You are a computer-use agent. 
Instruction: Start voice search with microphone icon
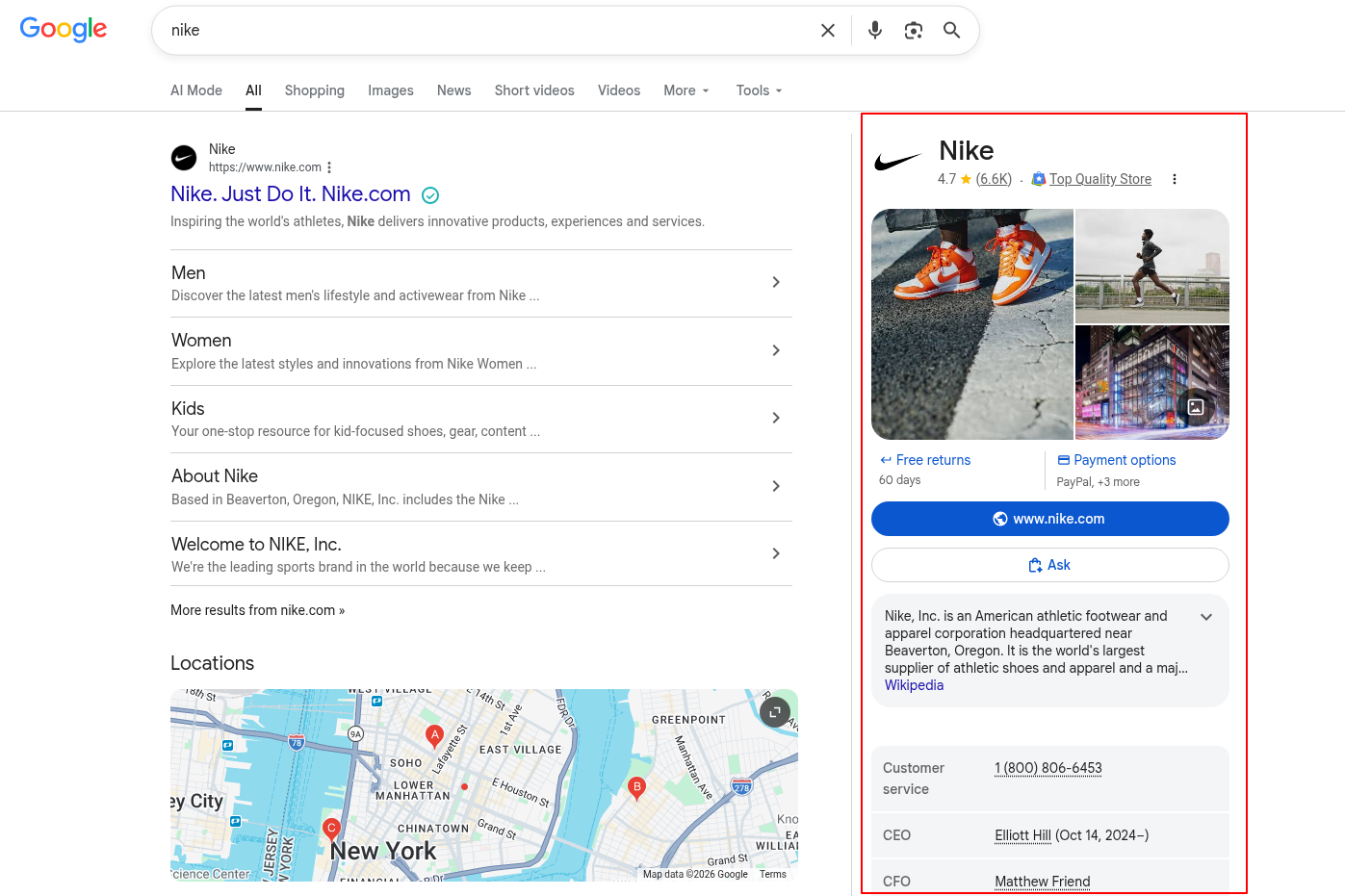pyautogui.click(x=875, y=31)
